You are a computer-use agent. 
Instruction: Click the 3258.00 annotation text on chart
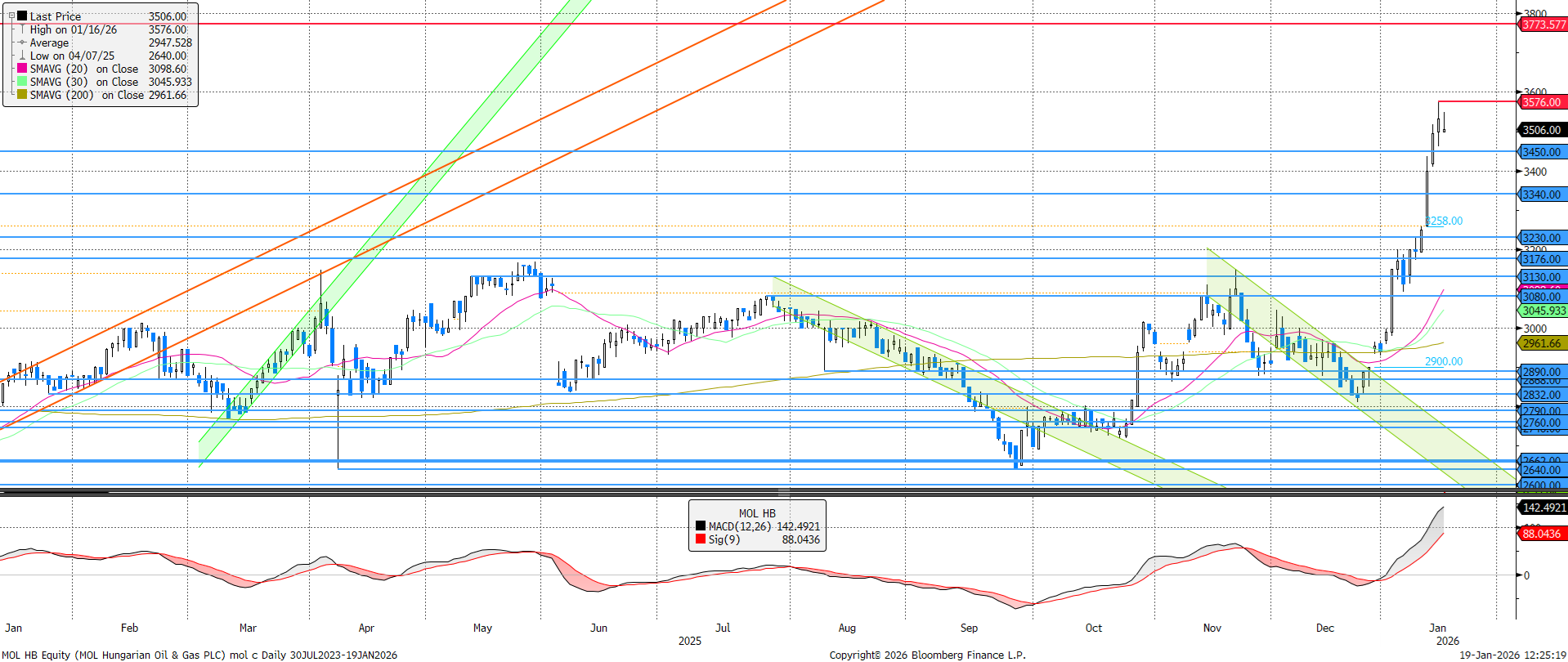1445,221
